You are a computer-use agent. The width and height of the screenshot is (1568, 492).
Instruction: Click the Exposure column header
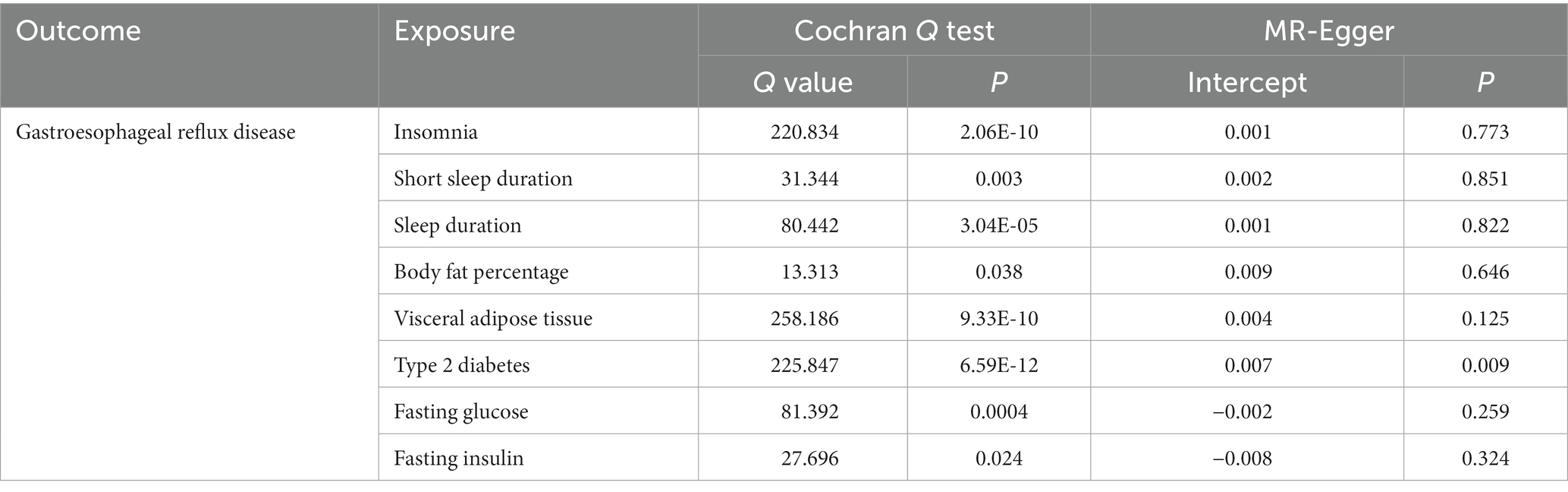point(454,31)
